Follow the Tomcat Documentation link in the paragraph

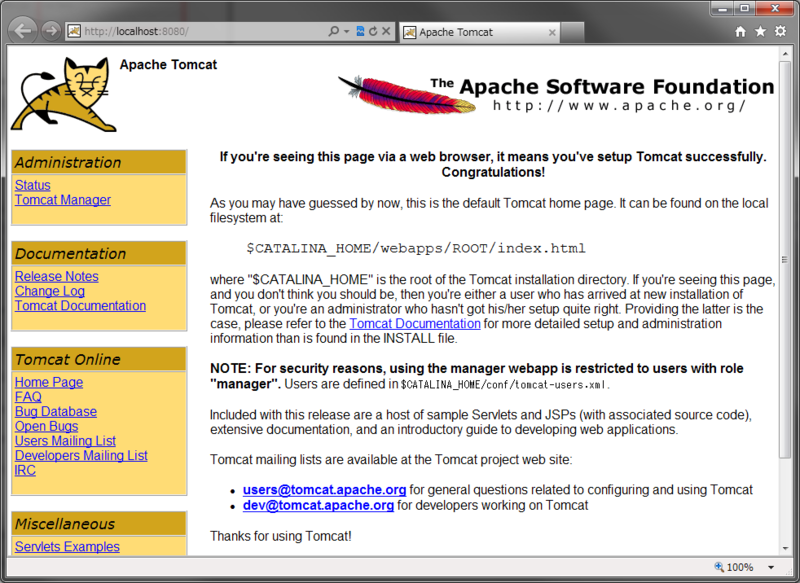[415, 324]
